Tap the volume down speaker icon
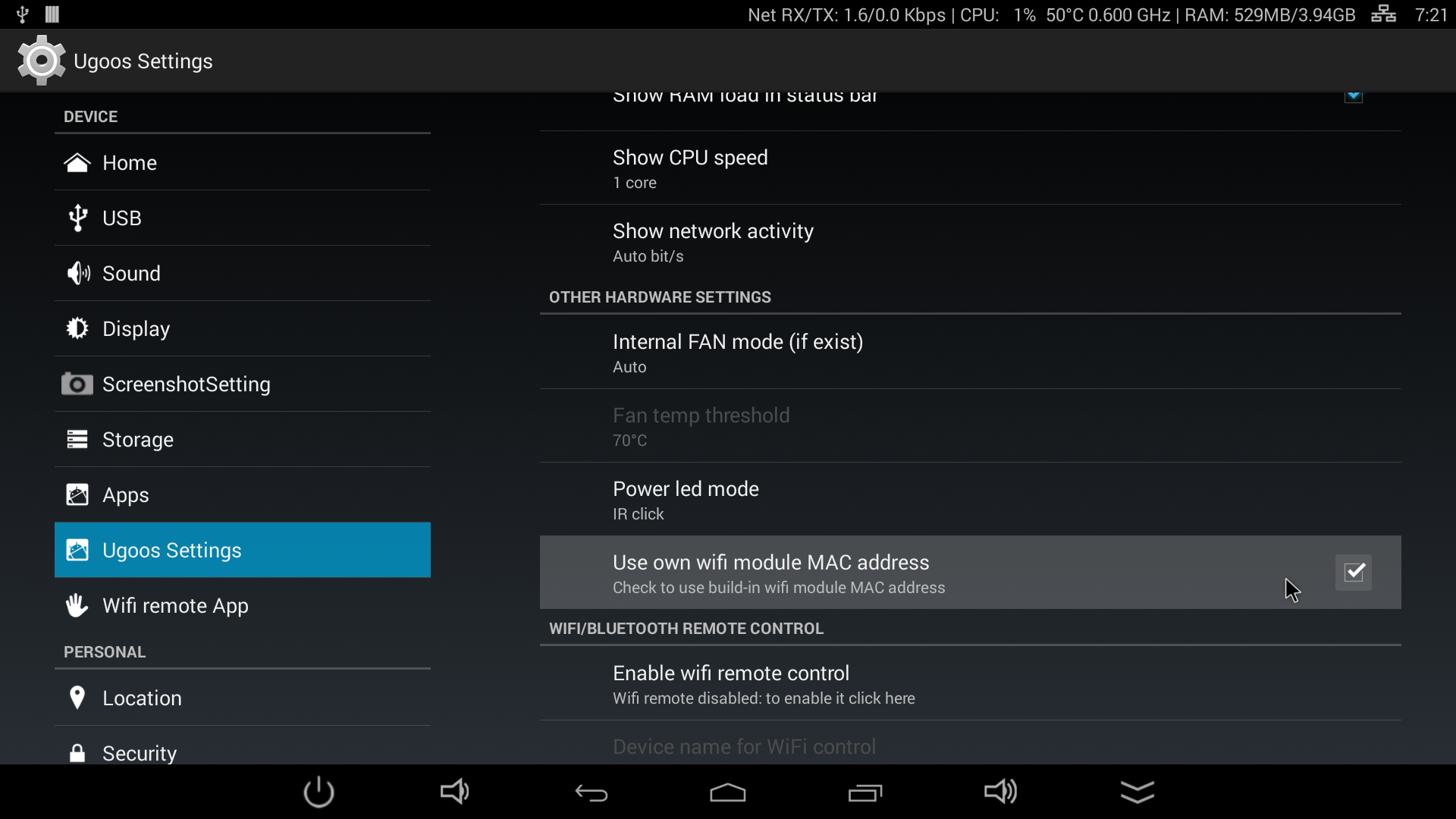 [455, 792]
